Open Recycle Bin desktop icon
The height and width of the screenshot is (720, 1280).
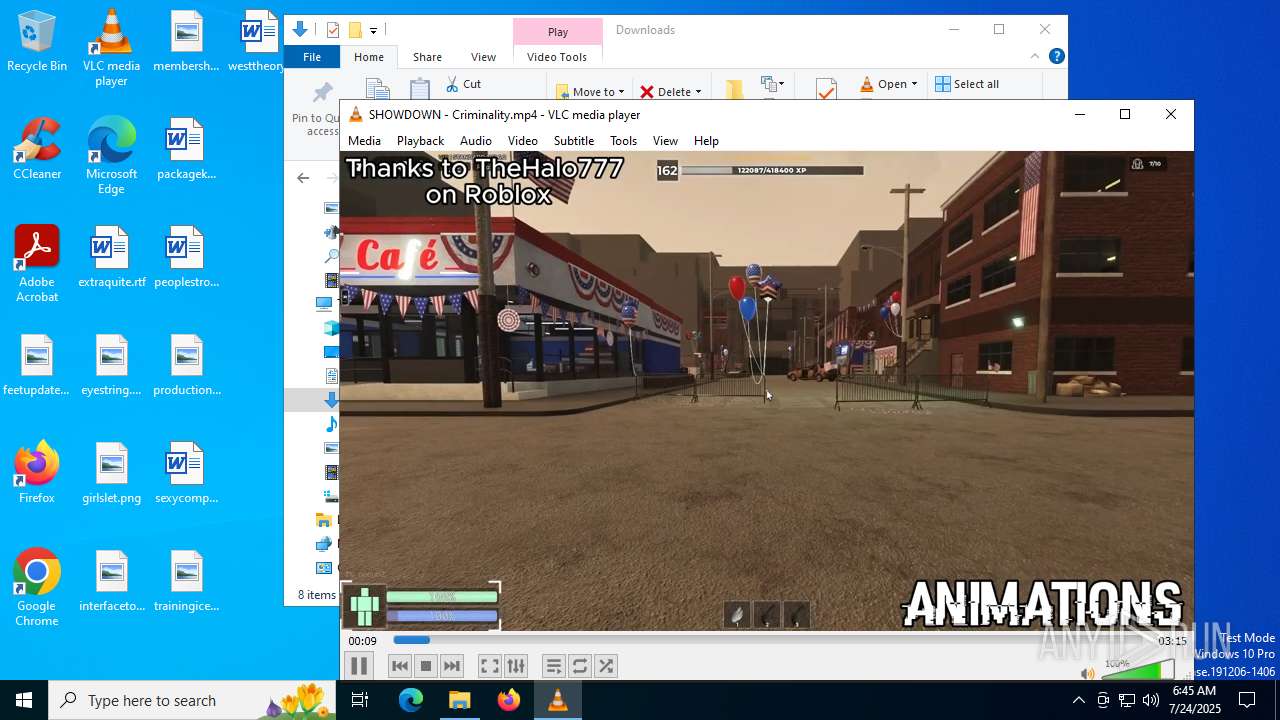pyautogui.click(x=37, y=42)
